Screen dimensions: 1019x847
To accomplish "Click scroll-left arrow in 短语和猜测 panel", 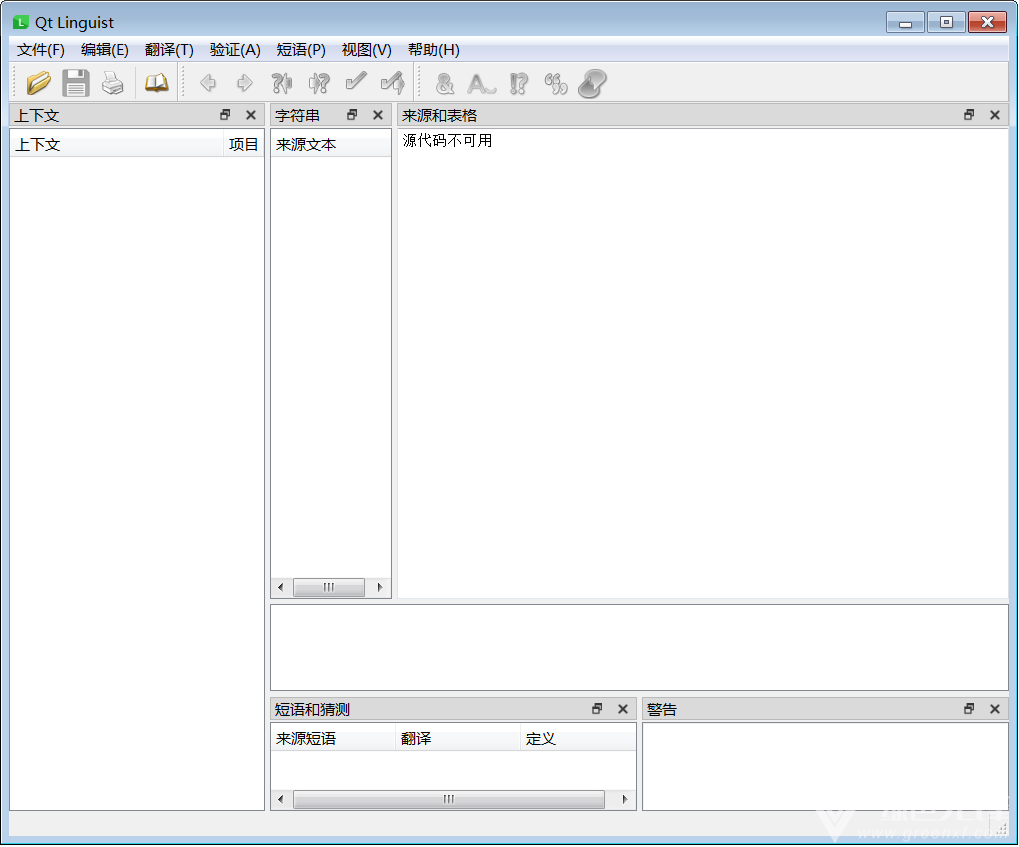I will click(281, 800).
